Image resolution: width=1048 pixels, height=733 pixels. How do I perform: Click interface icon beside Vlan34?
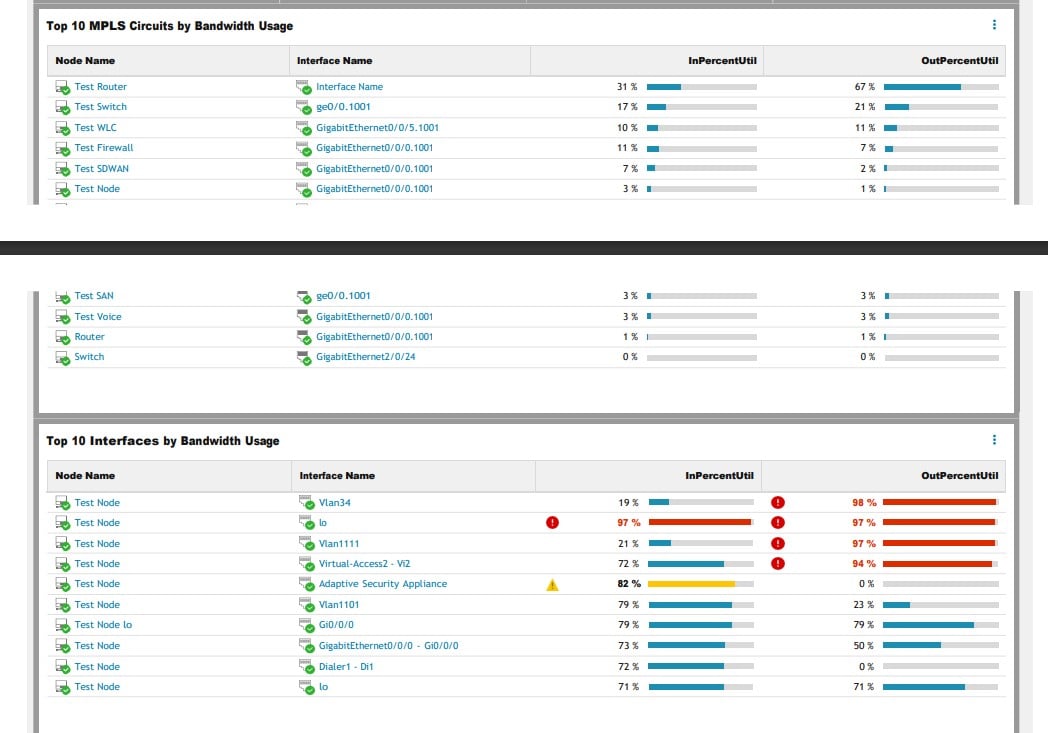click(306, 502)
